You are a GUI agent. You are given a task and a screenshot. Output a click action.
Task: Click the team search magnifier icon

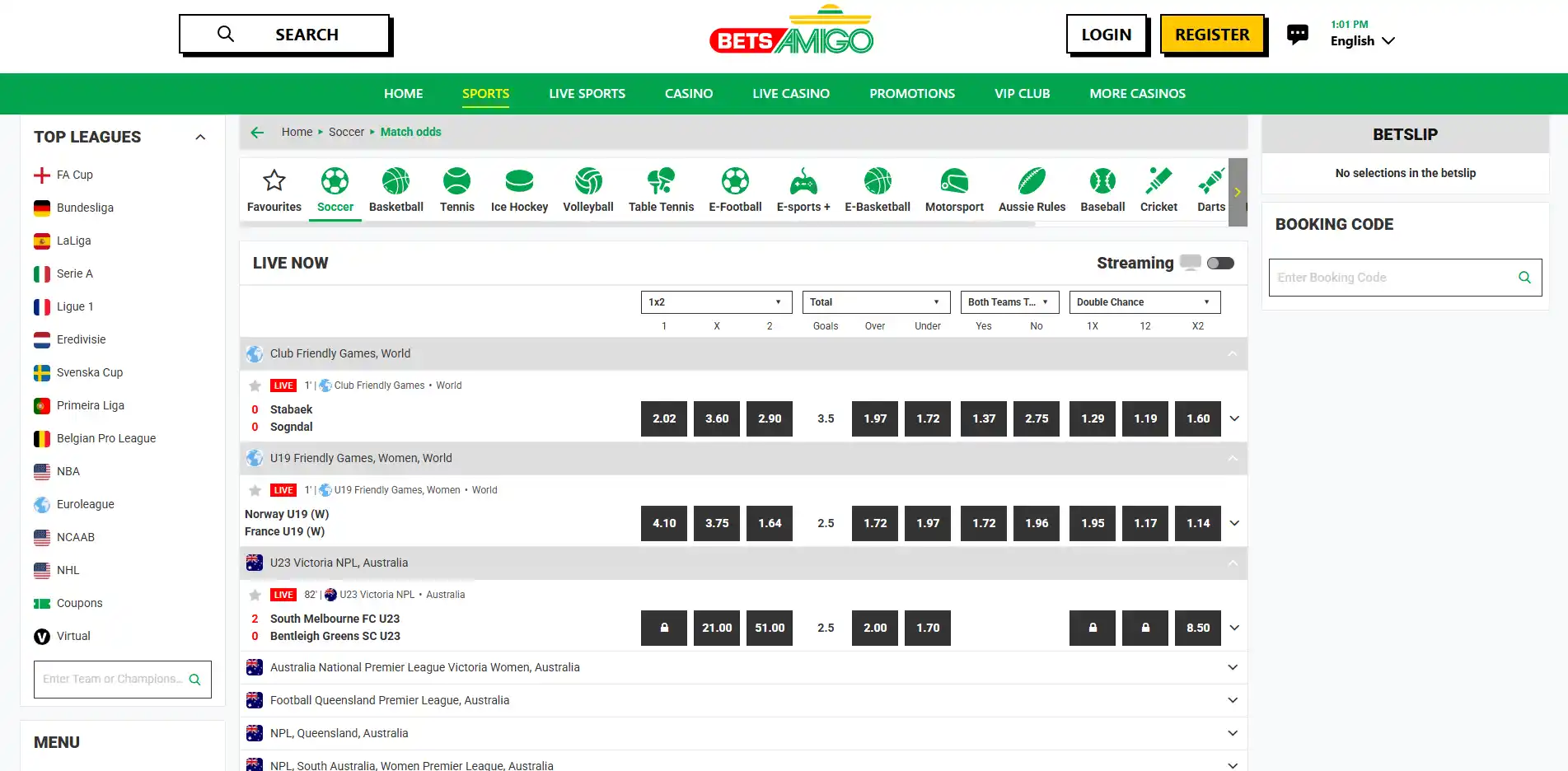(195, 680)
